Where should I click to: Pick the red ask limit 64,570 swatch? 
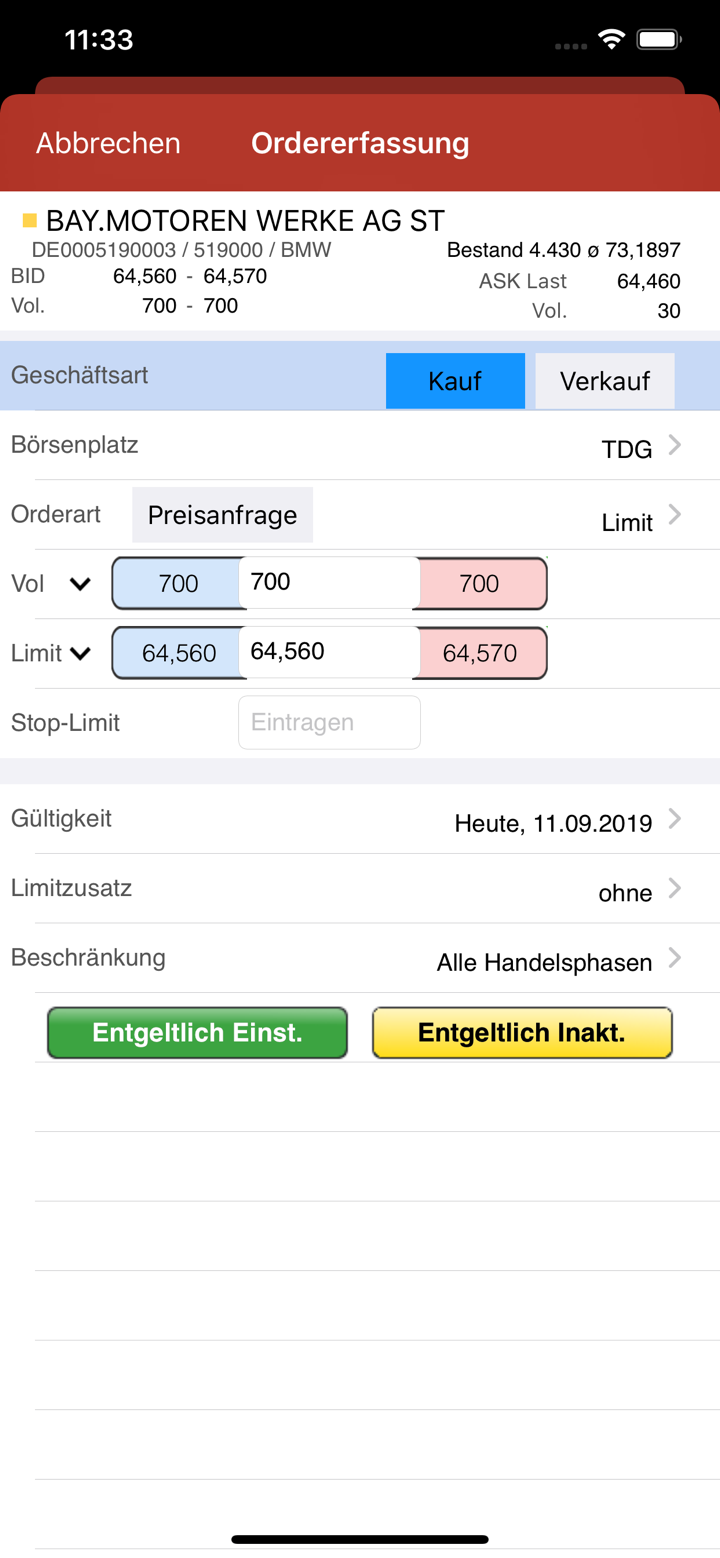coord(480,654)
